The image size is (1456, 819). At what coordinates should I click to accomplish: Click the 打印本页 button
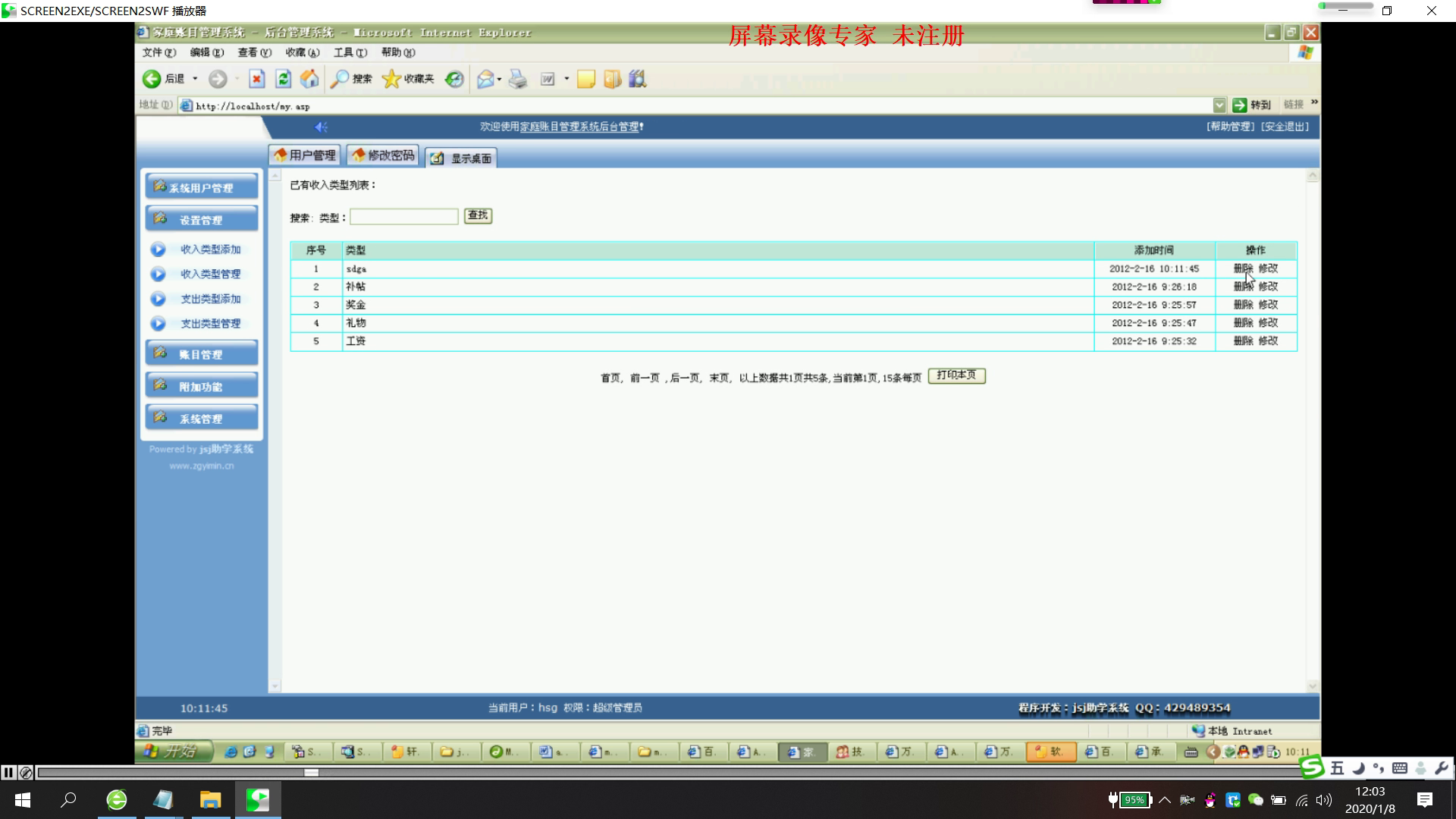tap(956, 376)
